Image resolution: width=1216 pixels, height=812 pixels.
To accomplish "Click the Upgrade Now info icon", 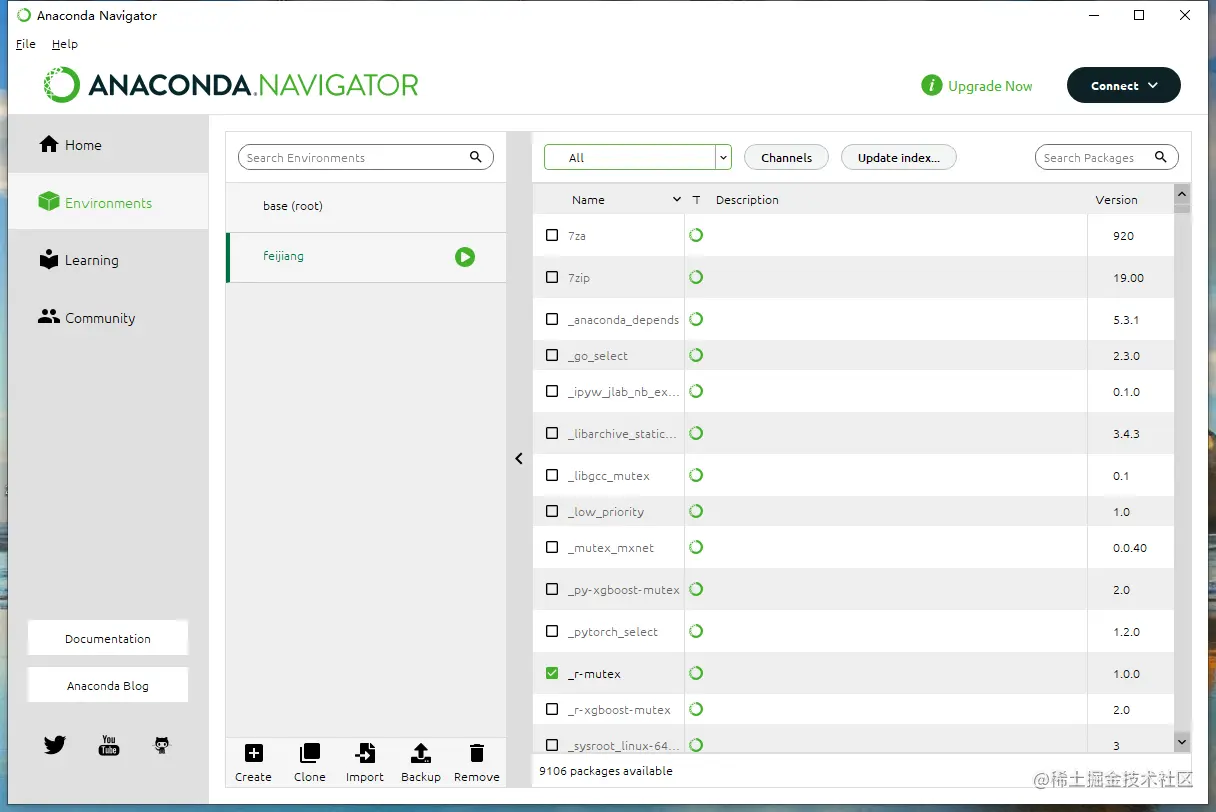I will click(932, 86).
